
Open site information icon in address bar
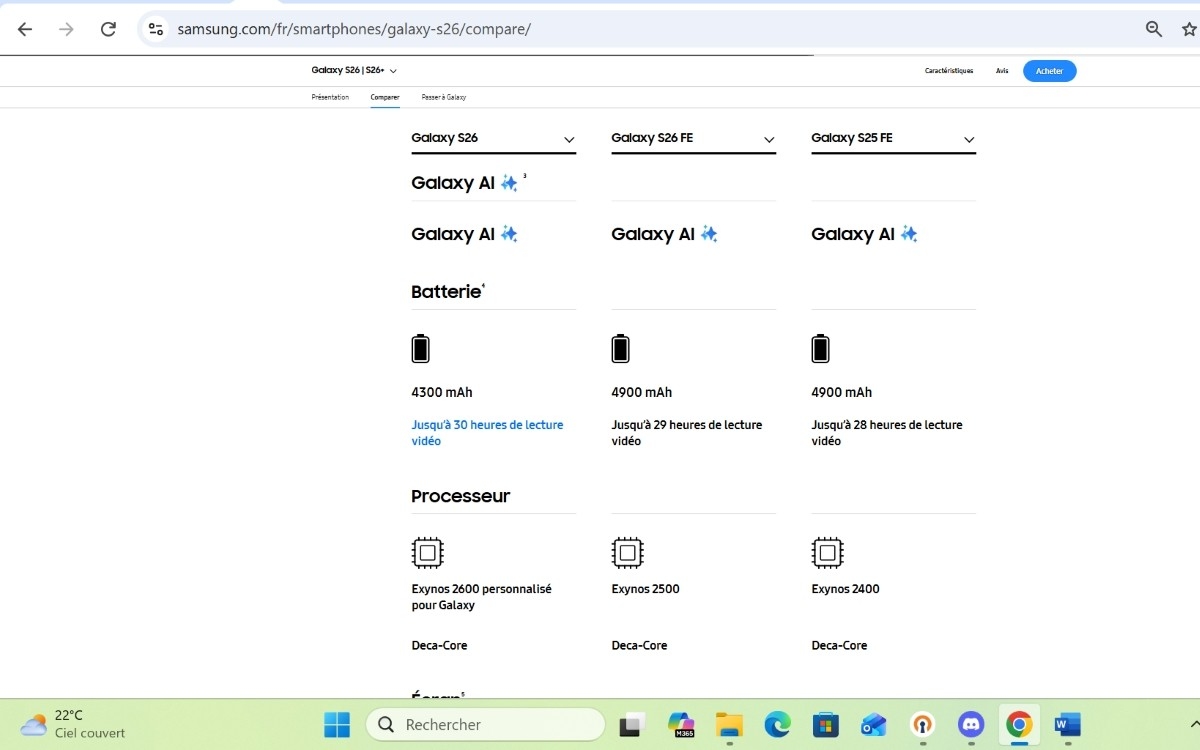point(155,29)
